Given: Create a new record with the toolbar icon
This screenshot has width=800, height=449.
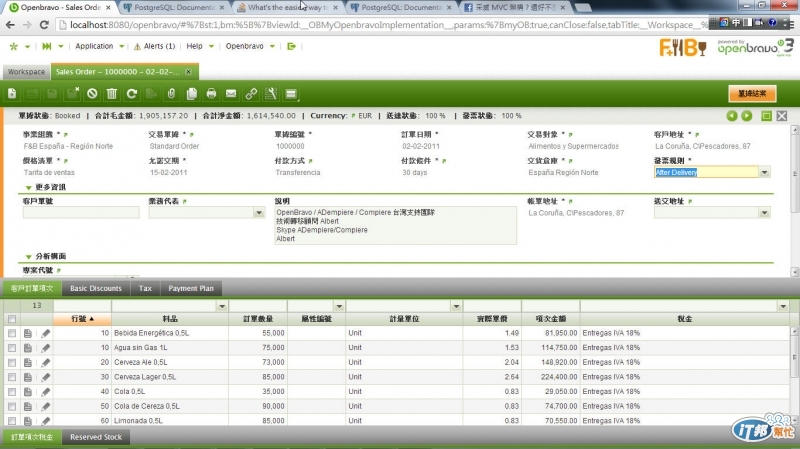Looking at the screenshot, I should point(12,94).
